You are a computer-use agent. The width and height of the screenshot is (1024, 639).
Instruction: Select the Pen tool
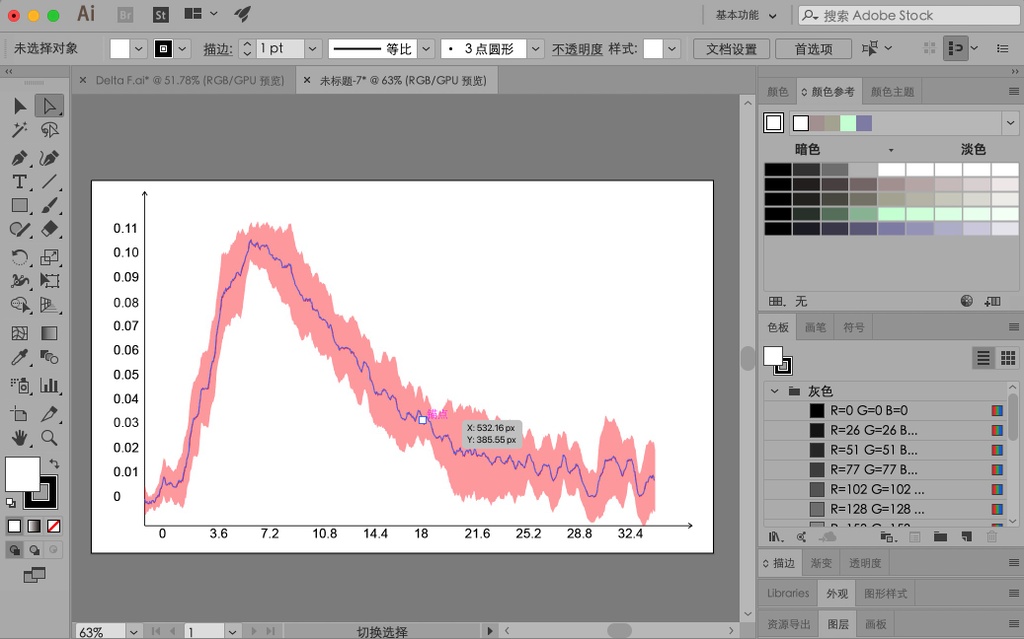point(19,158)
